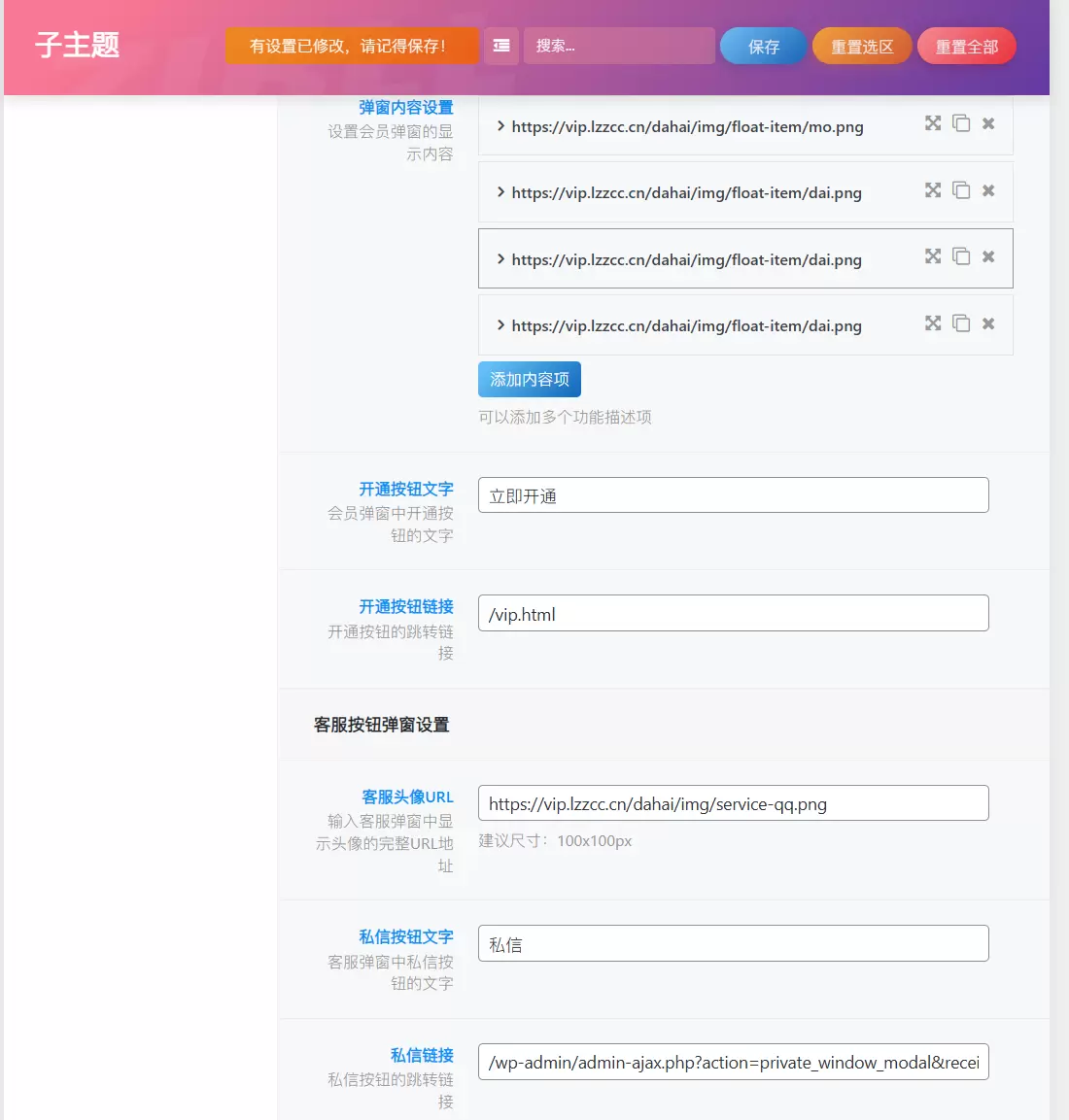
Task: Click 添加内容项 to add content item
Action: [x=530, y=379]
